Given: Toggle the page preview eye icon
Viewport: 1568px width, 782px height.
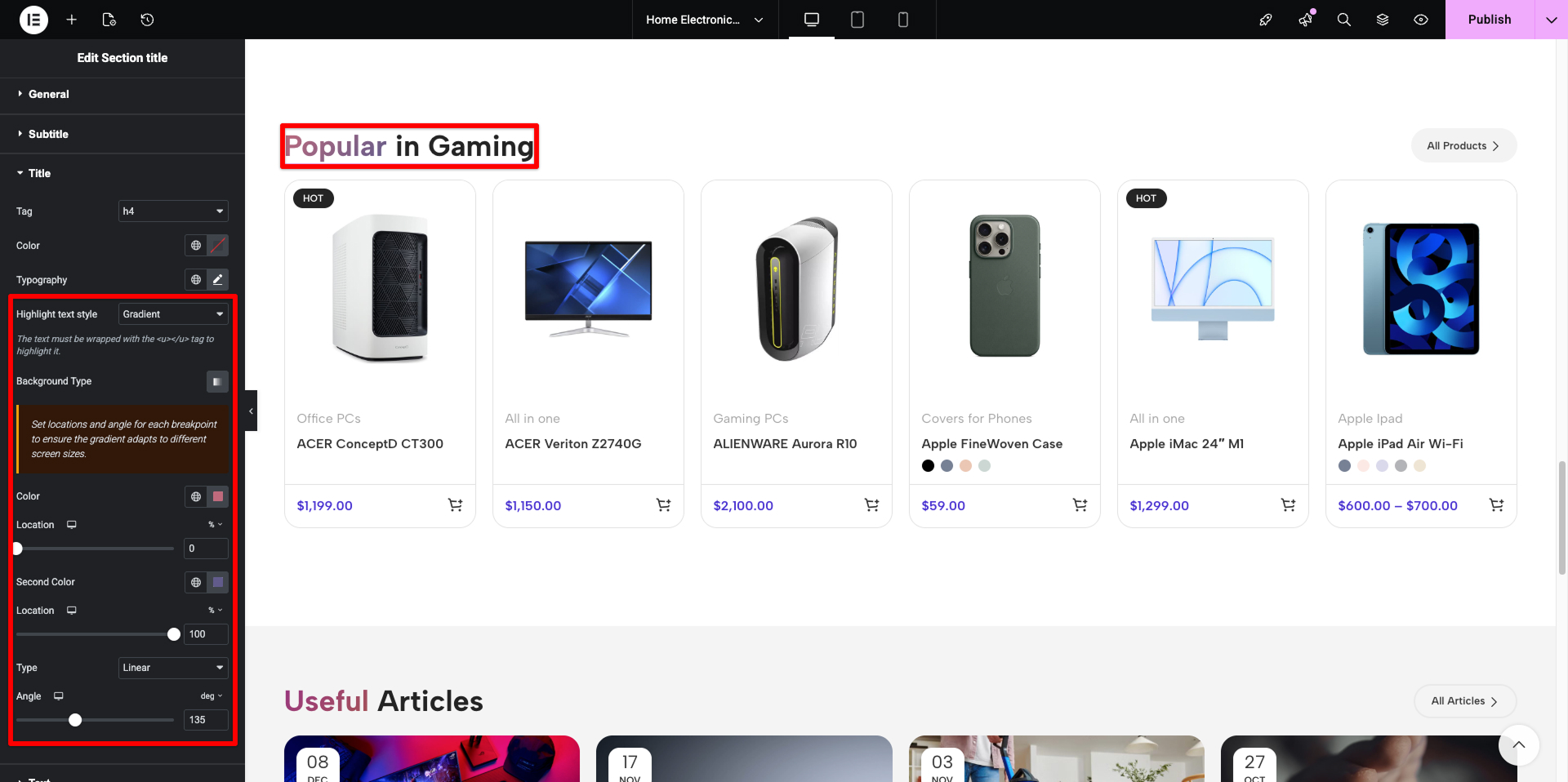Looking at the screenshot, I should 1421,20.
